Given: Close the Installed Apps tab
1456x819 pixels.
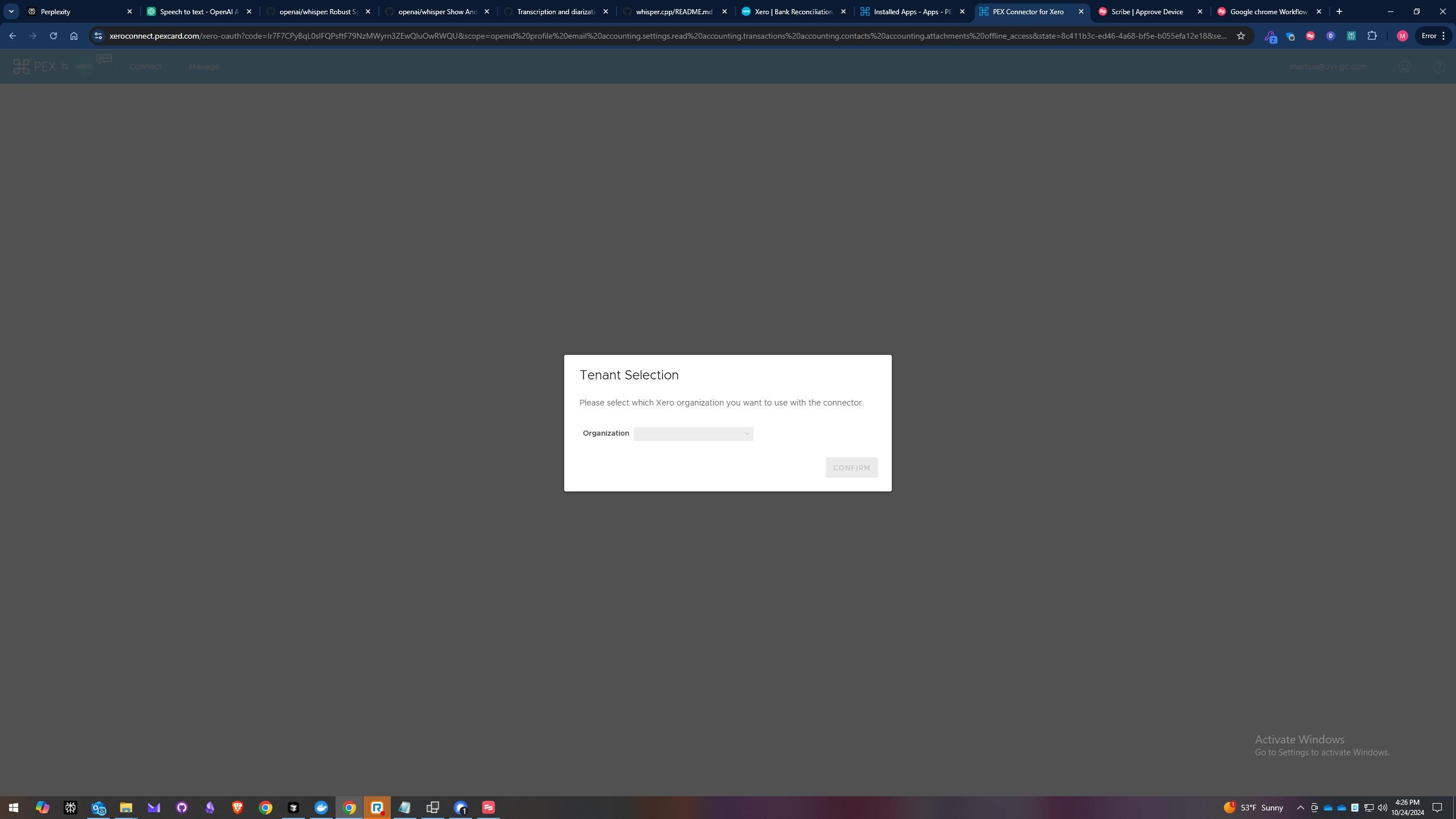Looking at the screenshot, I should click(962, 11).
